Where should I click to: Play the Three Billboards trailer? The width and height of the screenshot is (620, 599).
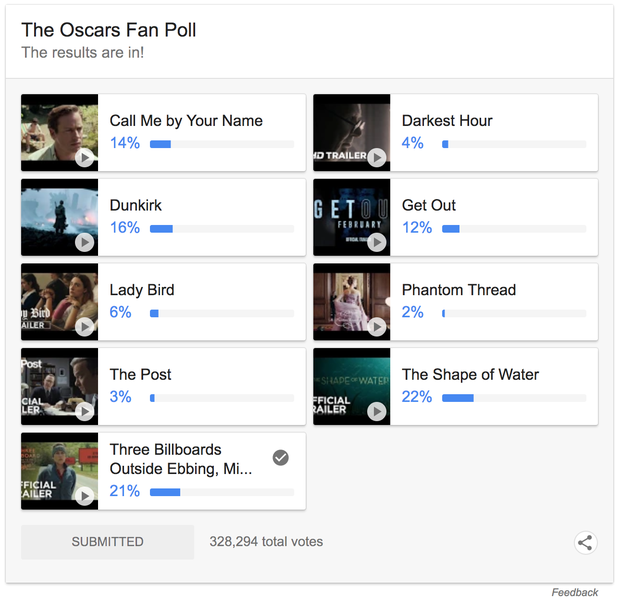[85, 496]
